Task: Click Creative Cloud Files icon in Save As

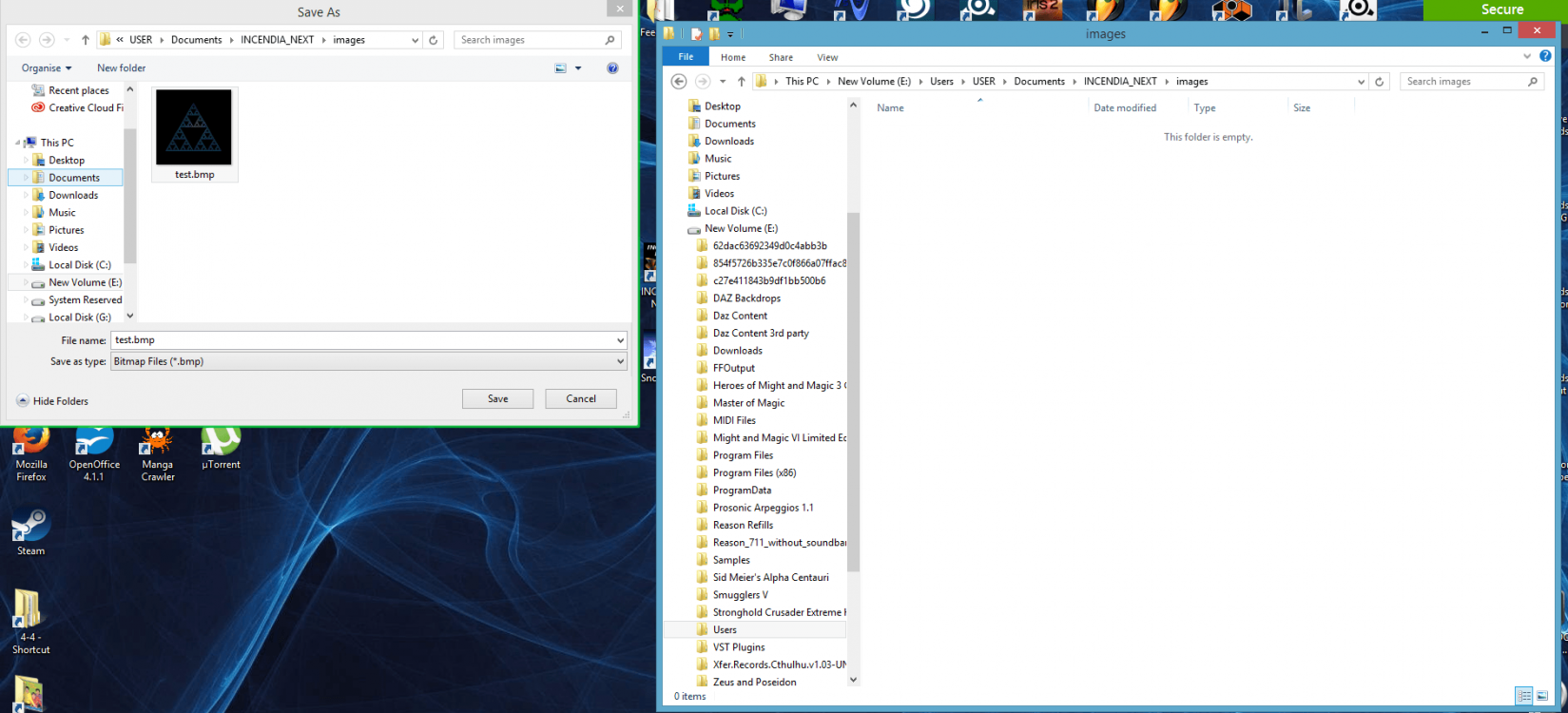Action: coord(38,107)
